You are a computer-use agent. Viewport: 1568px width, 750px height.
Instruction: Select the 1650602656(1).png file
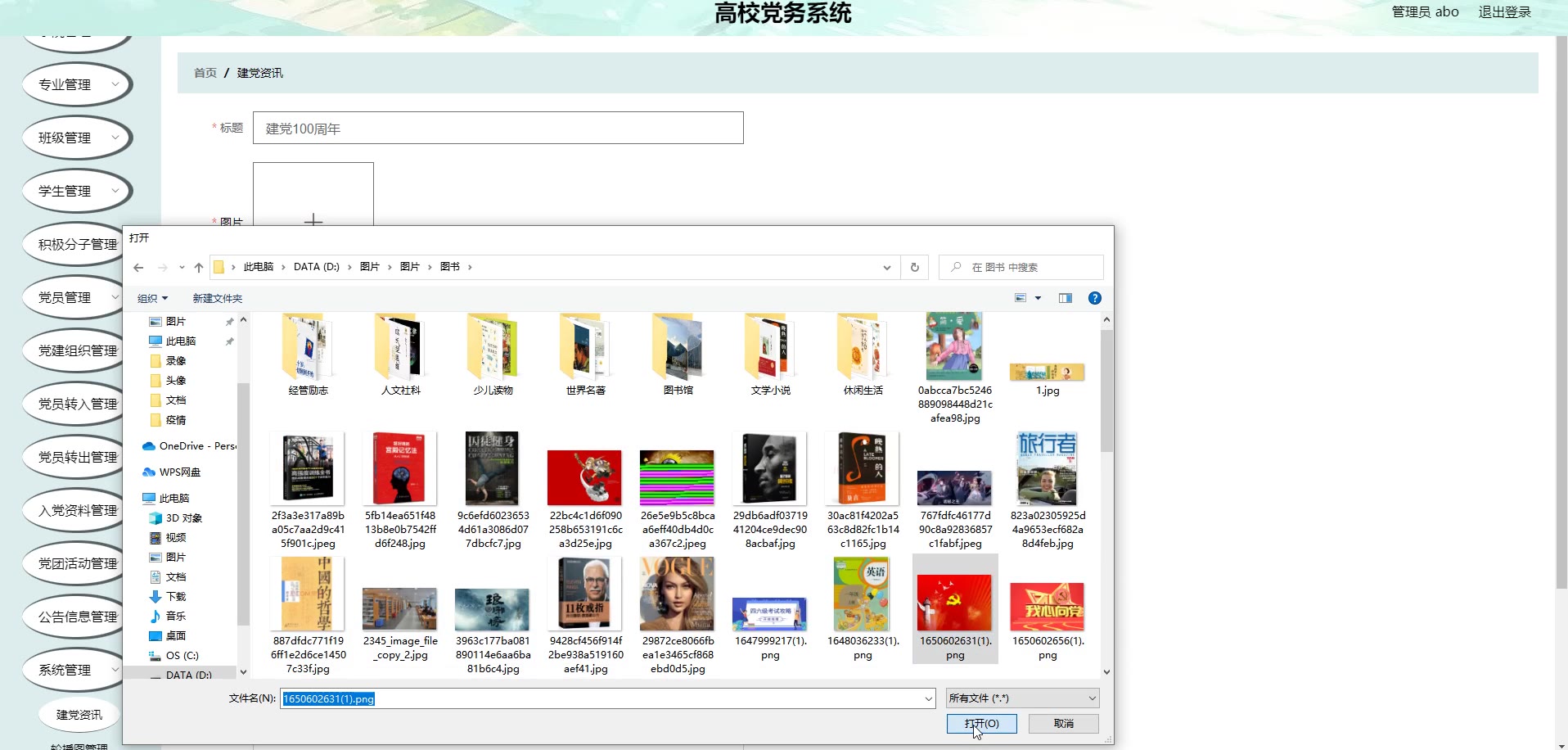tap(1048, 621)
